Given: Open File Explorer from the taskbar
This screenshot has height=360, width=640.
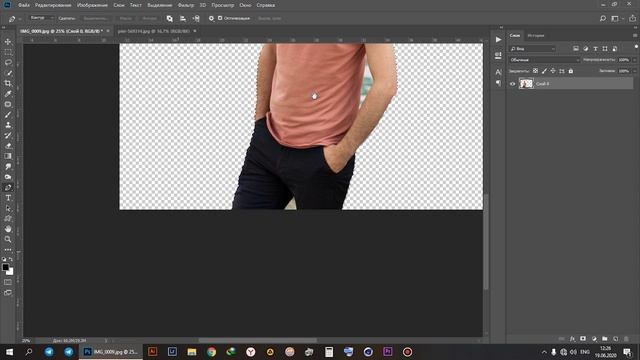Looking at the screenshot, I should [x=192, y=352].
